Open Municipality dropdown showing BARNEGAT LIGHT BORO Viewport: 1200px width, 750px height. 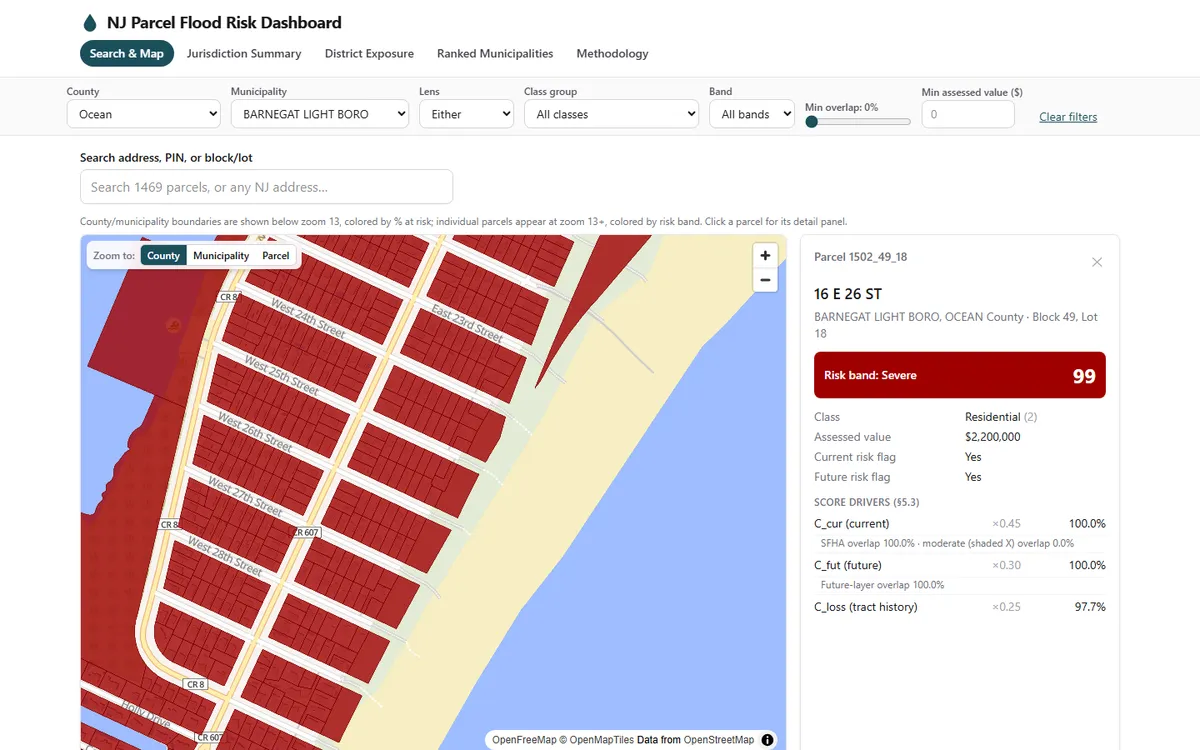coord(320,114)
